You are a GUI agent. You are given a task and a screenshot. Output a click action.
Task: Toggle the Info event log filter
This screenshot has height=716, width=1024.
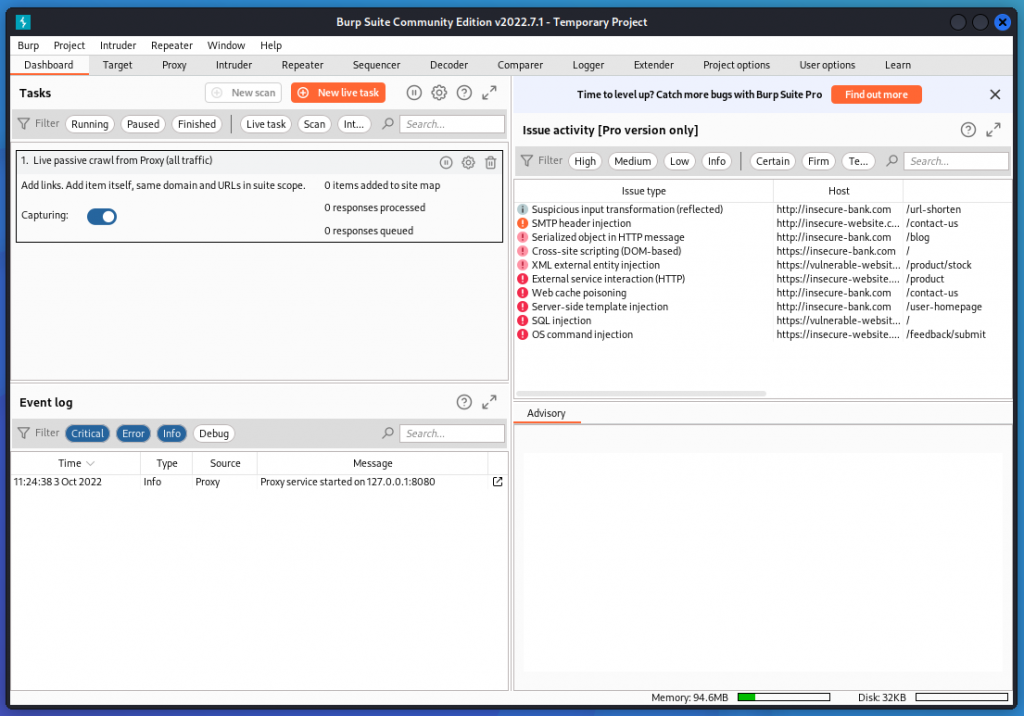[172, 434]
